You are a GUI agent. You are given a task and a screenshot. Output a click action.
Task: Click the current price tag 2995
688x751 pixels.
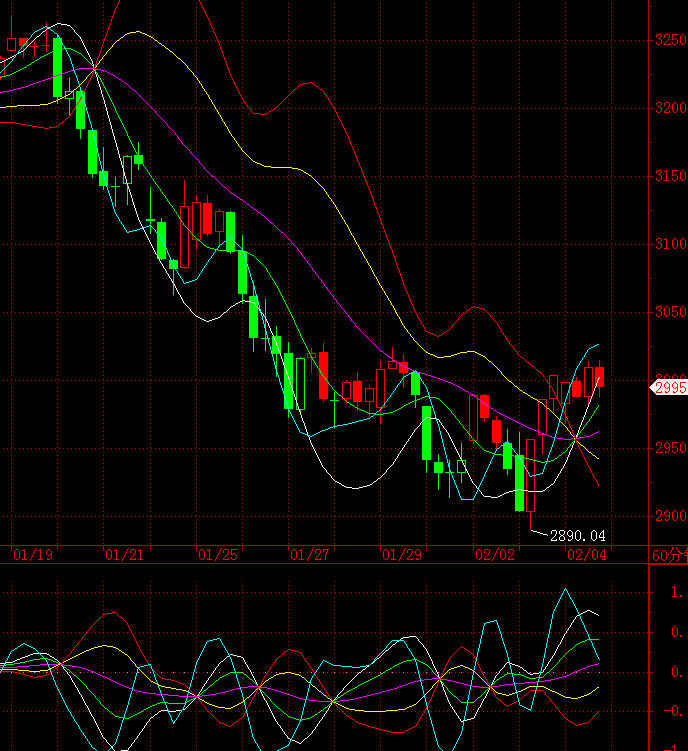(x=669, y=387)
